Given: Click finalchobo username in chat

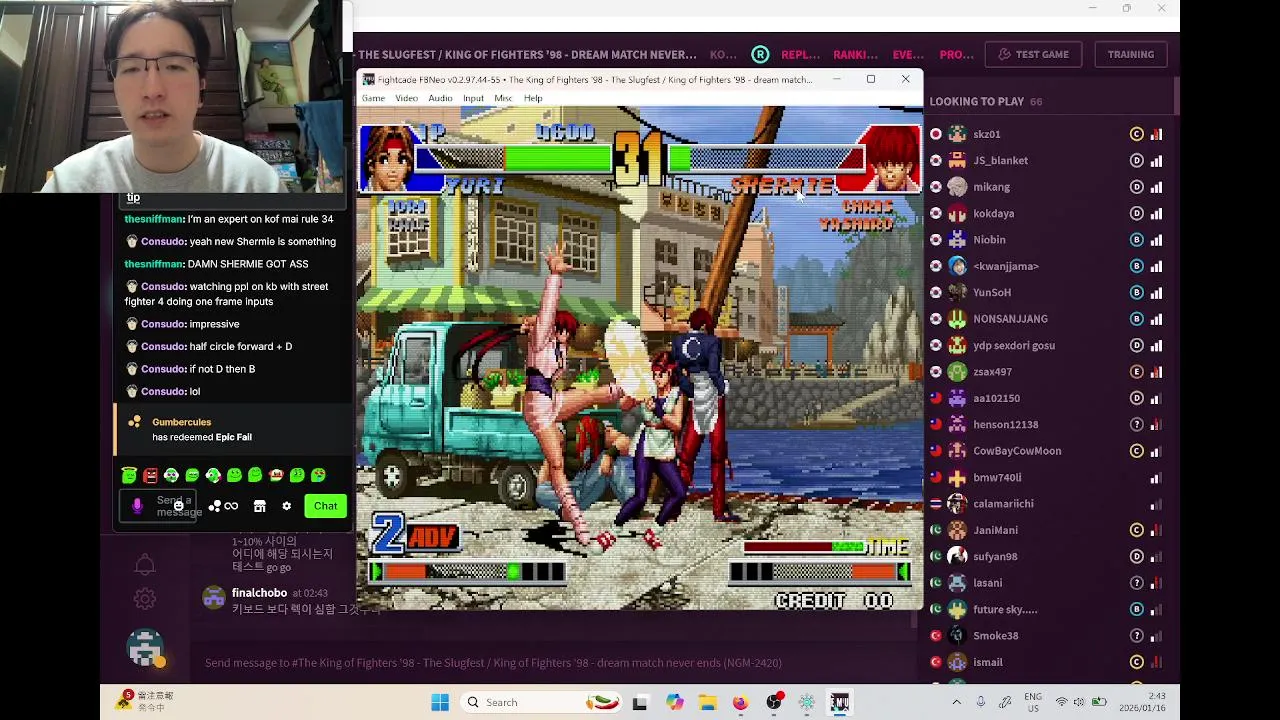Looking at the screenshot, I should point(259,593).
